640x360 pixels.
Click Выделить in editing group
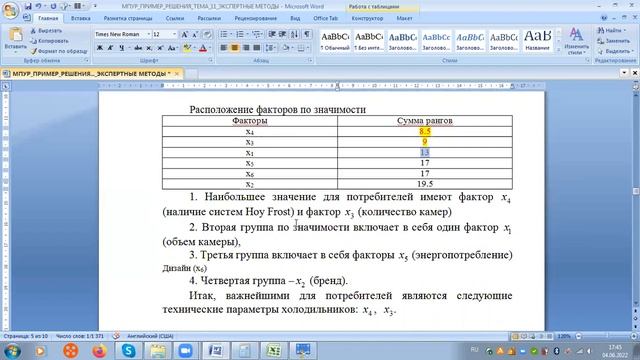tap(615, 51)
